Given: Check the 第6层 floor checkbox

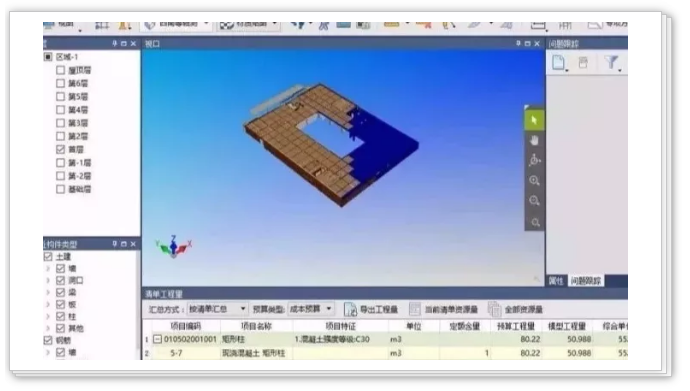Looking at the screenshot, I should click(x=60, y=84).
